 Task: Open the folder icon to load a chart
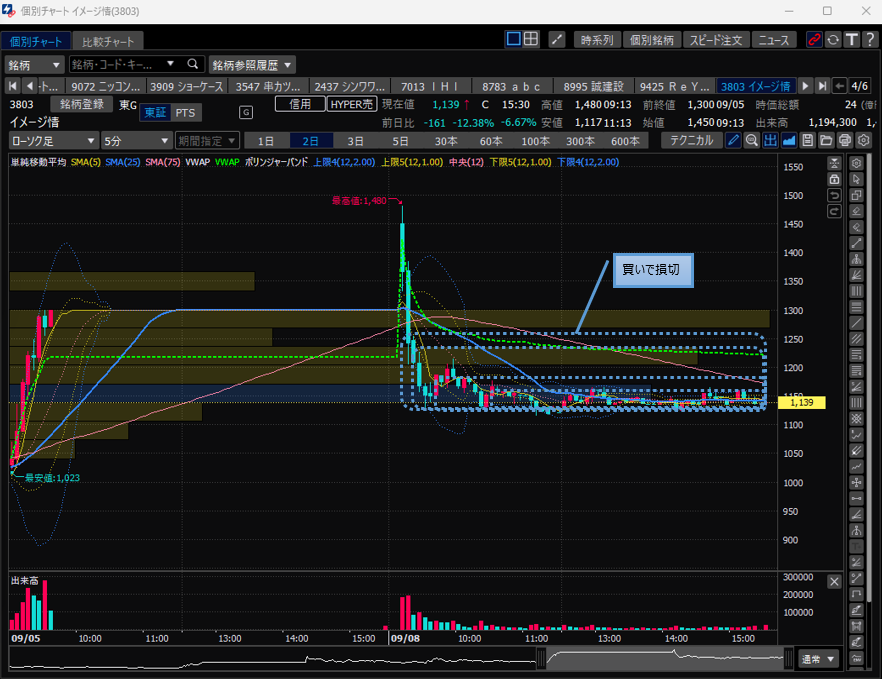tap(827, 140)
